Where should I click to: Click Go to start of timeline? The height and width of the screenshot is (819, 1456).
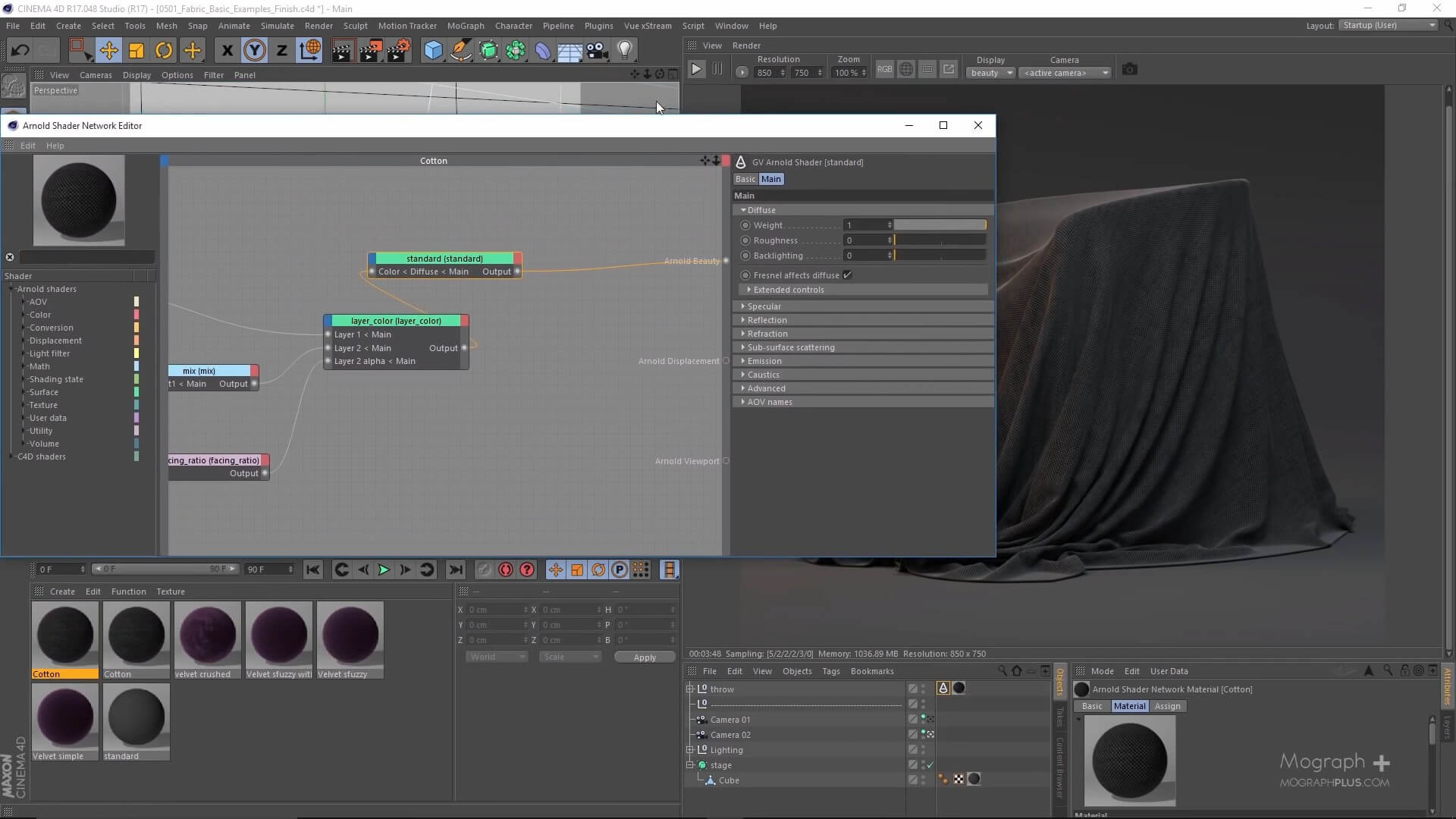pyautogui.click(x=312, y=570)
